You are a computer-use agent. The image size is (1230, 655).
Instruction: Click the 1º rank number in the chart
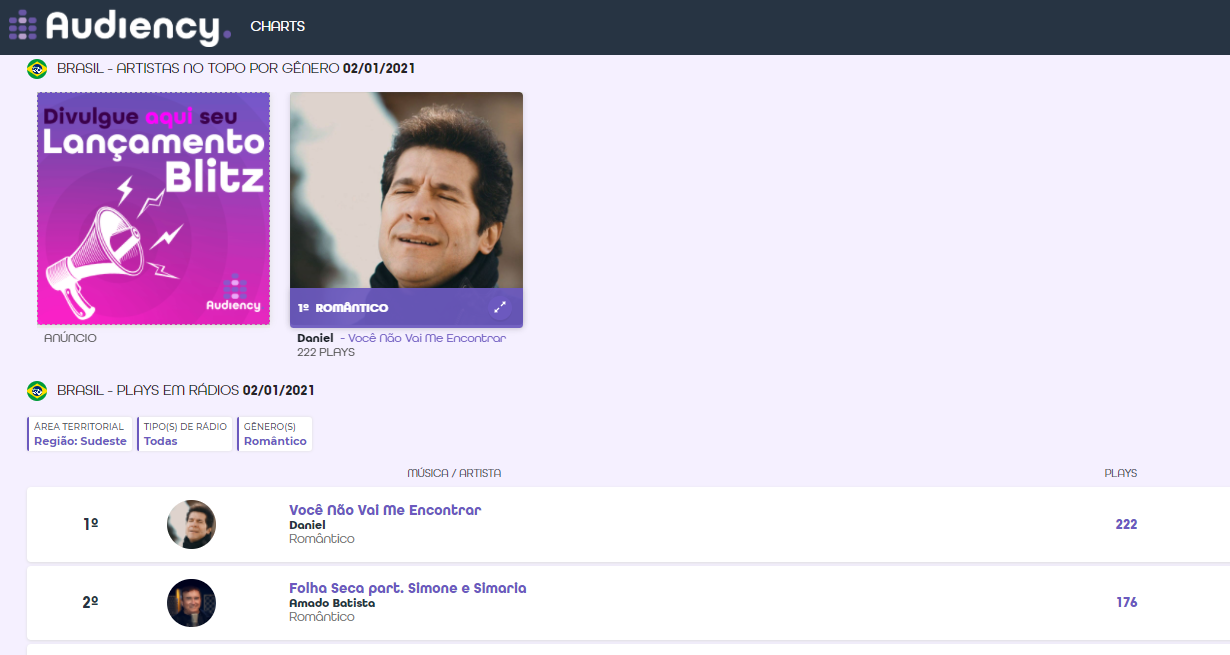click(91, 524)
